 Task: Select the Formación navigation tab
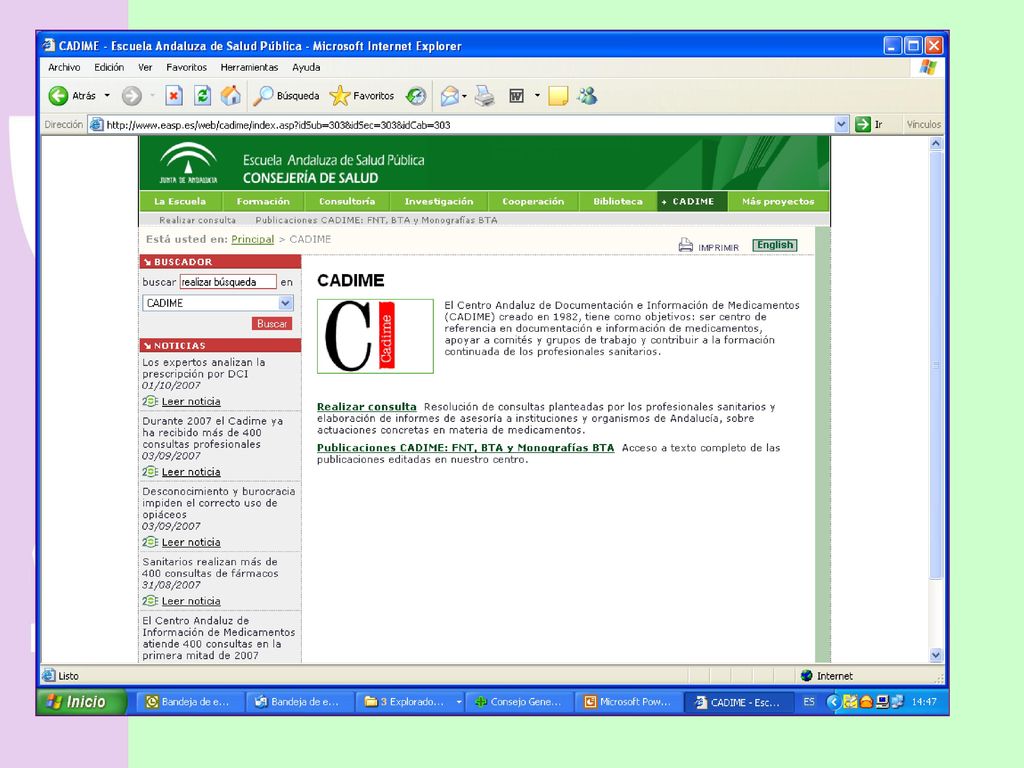point(263,201)
